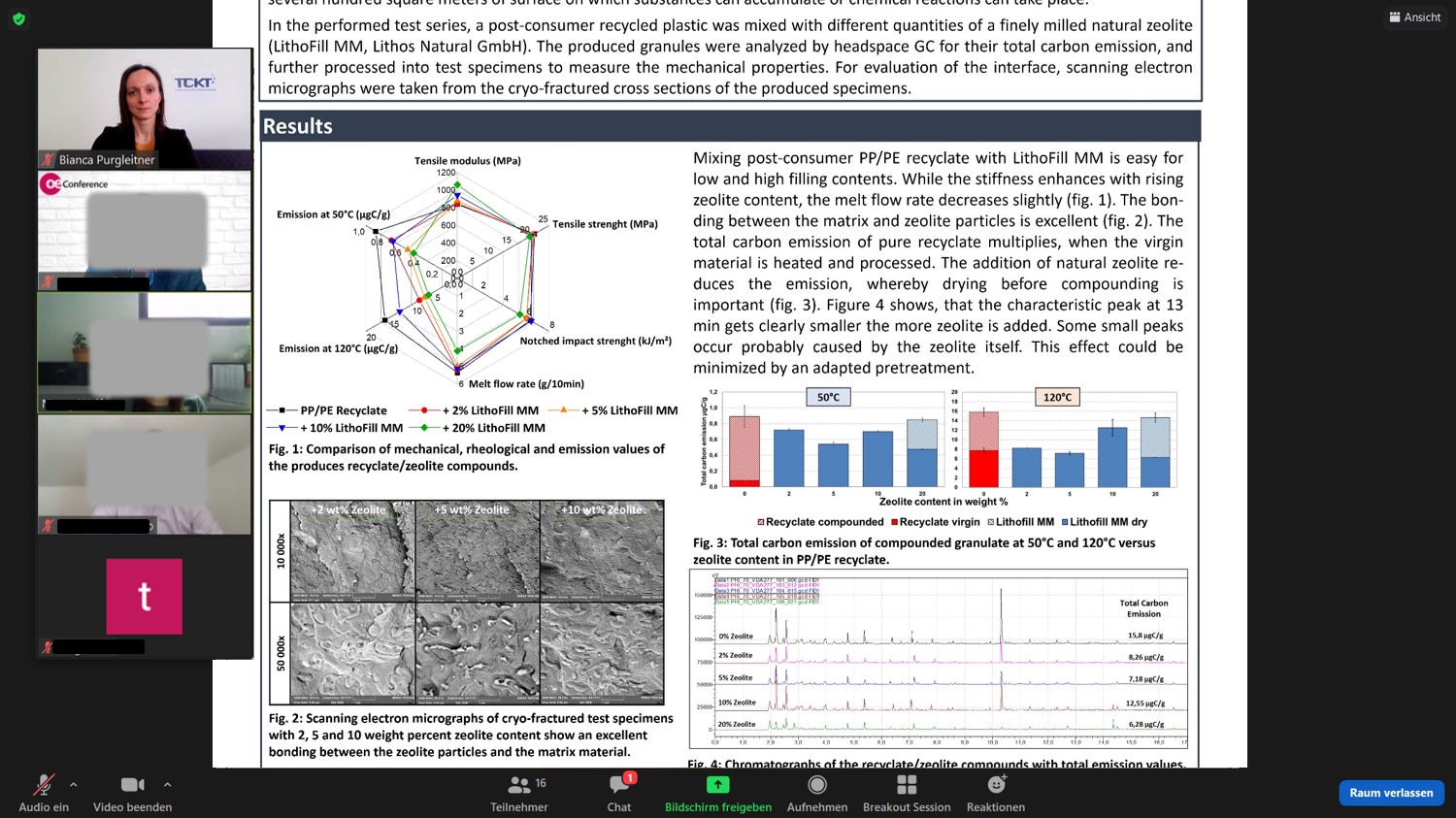1456x818 pixels.
Task: Click 'PP/PE Recyclate' legend entry
Action: tap(328, 410)
